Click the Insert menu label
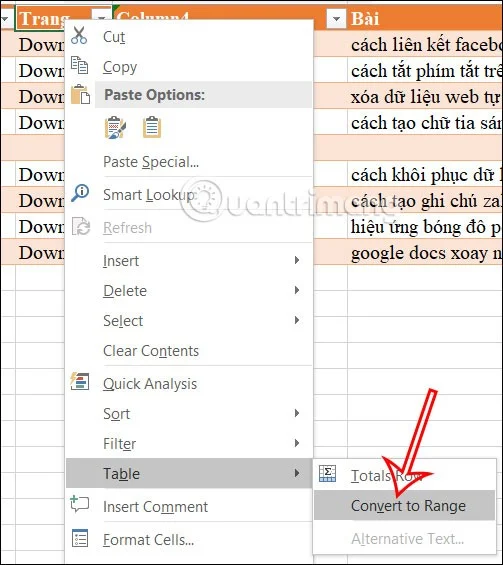 121,261
